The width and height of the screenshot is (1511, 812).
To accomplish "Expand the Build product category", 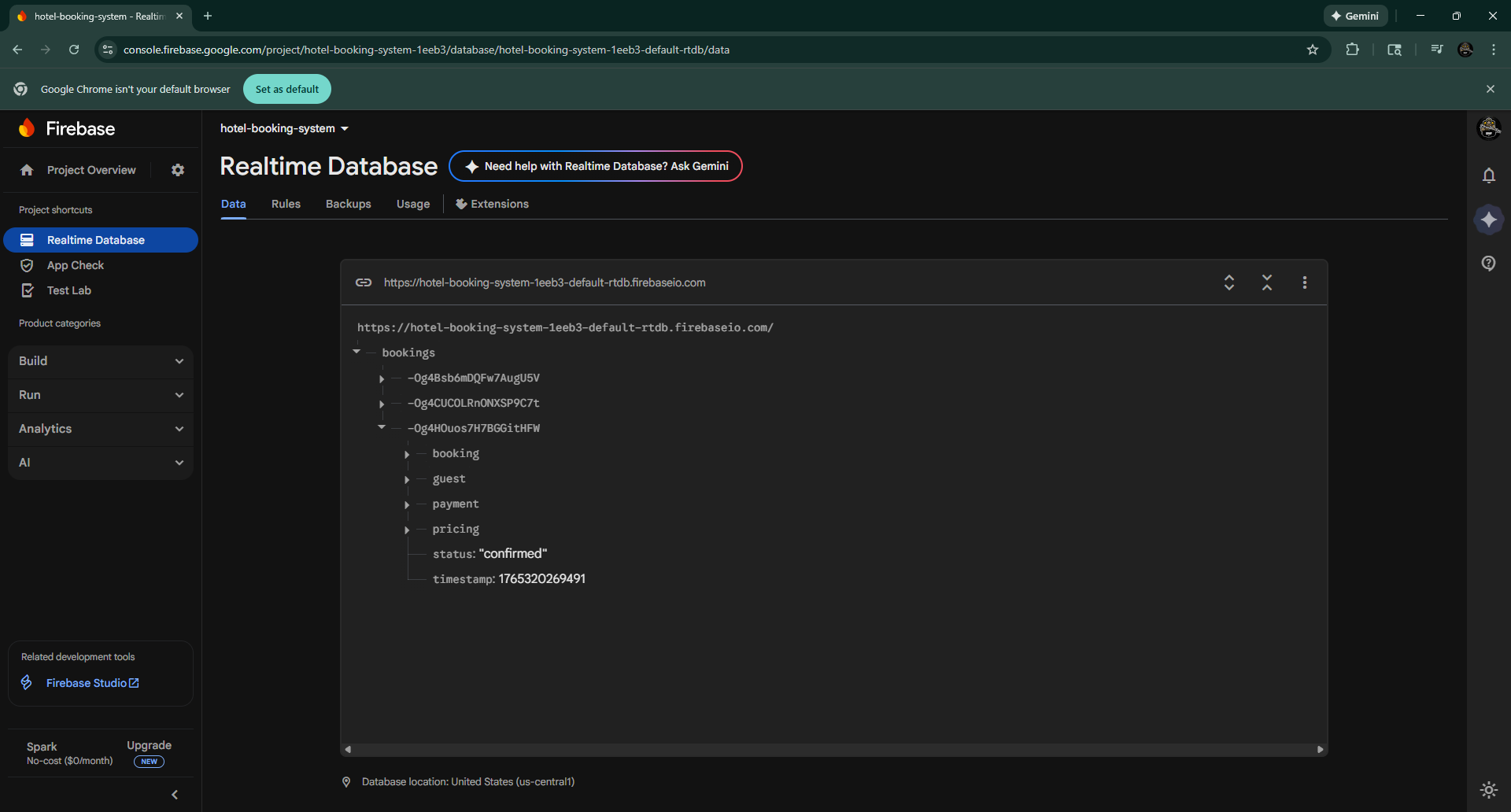I will pyautogui.click(x=101, y=361).
